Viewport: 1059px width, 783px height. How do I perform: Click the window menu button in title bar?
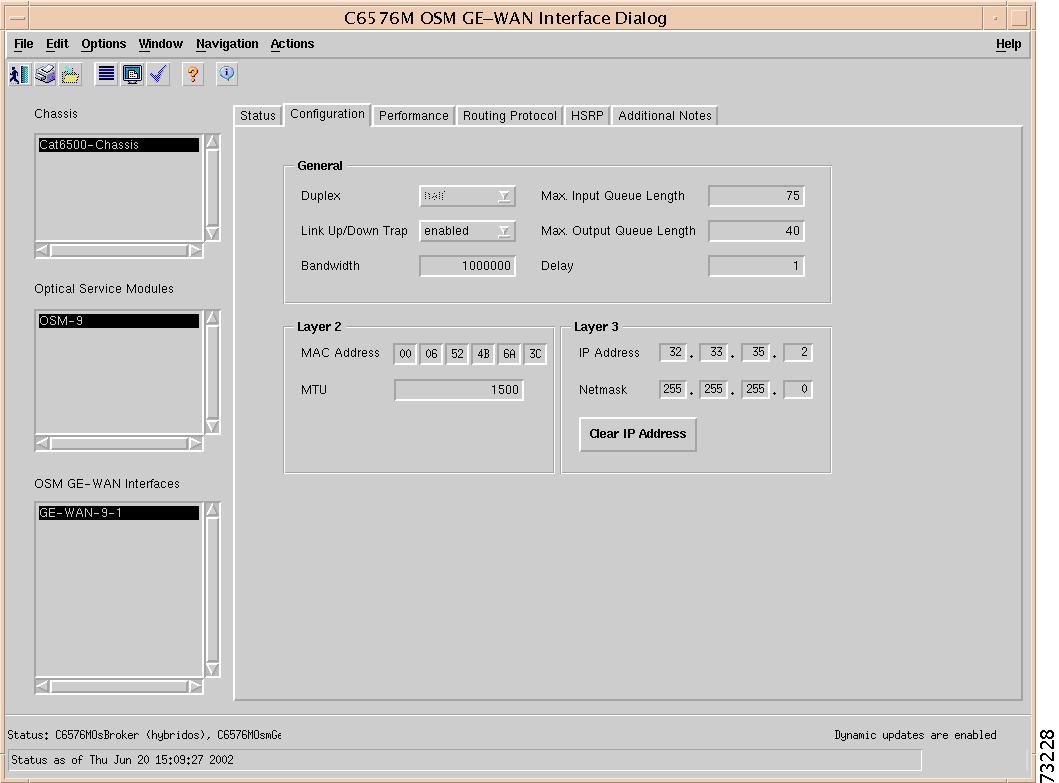[18, 18]
